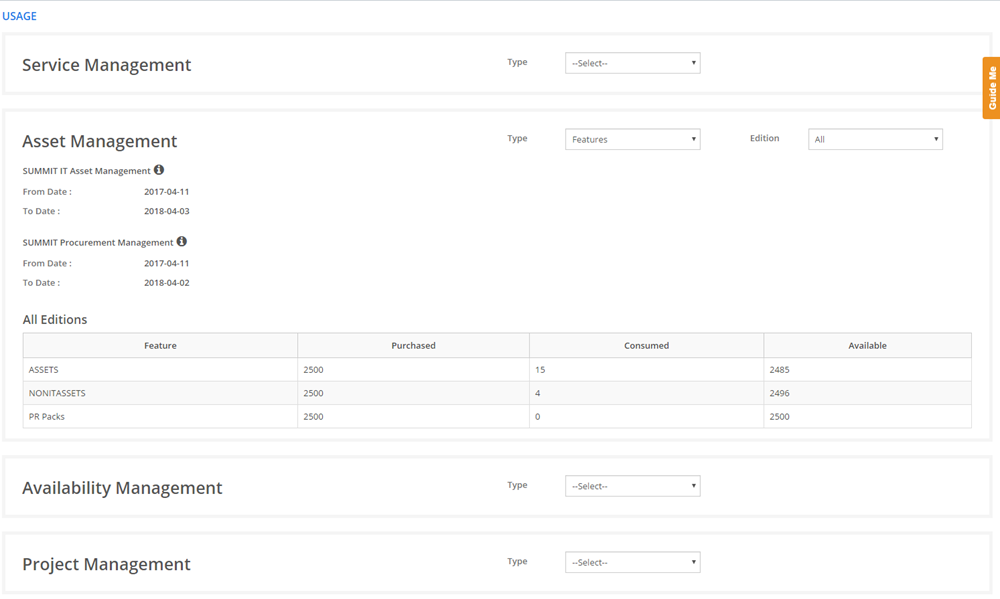This screenshot has height=599, width=1000.
Task: Click info icon beside SUMMIT IT Asset Management
Action: point(159,170)
